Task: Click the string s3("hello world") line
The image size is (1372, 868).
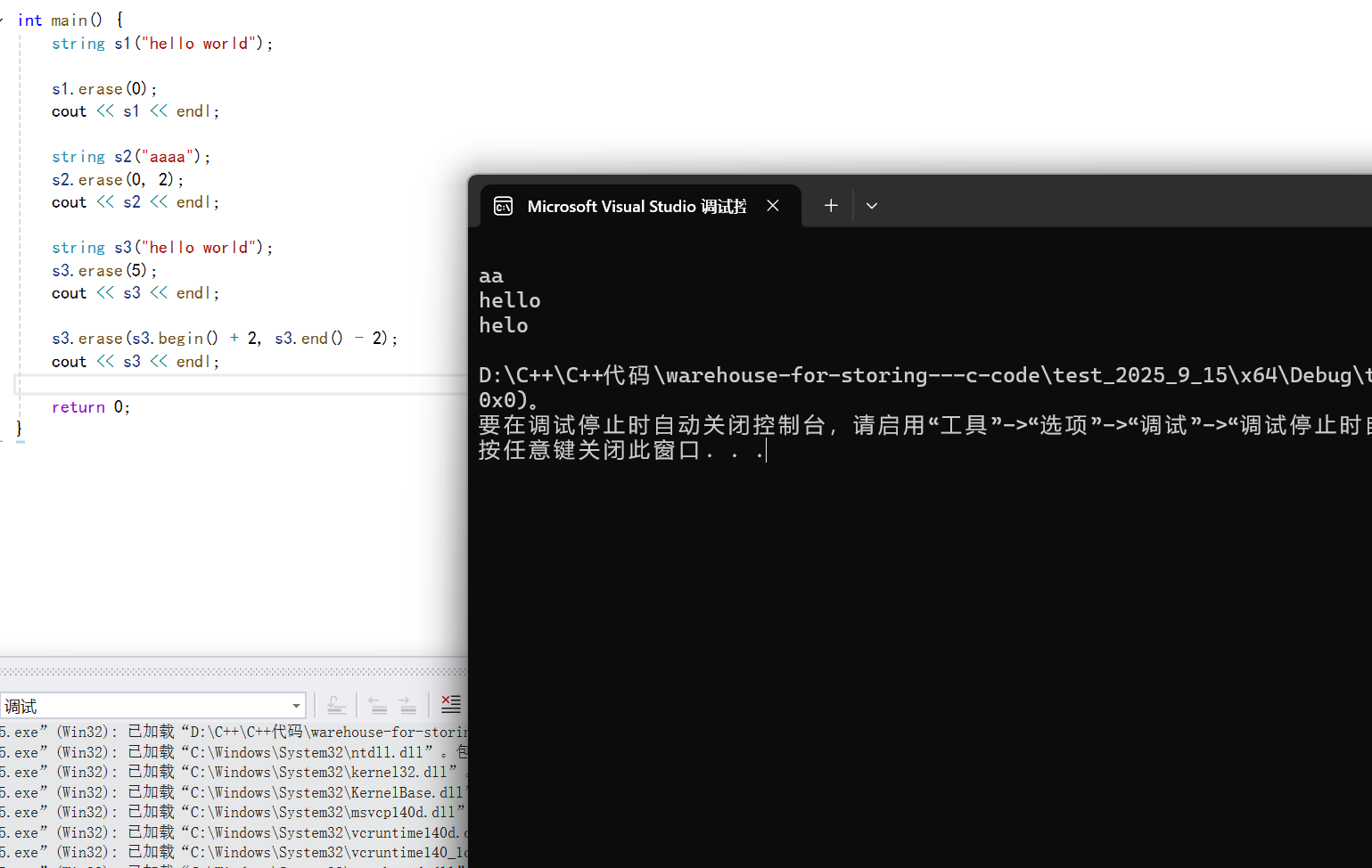Action: [162, 248]
